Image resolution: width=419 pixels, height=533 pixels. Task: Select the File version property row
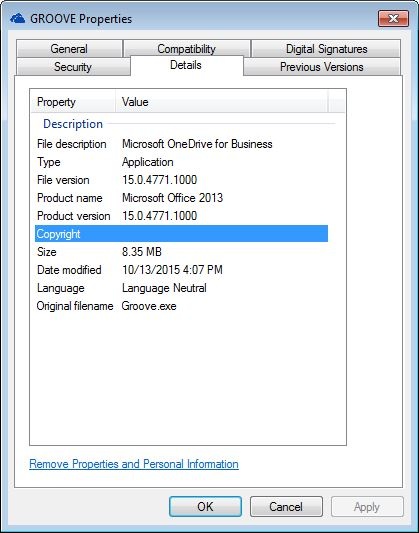click(181, 180)
